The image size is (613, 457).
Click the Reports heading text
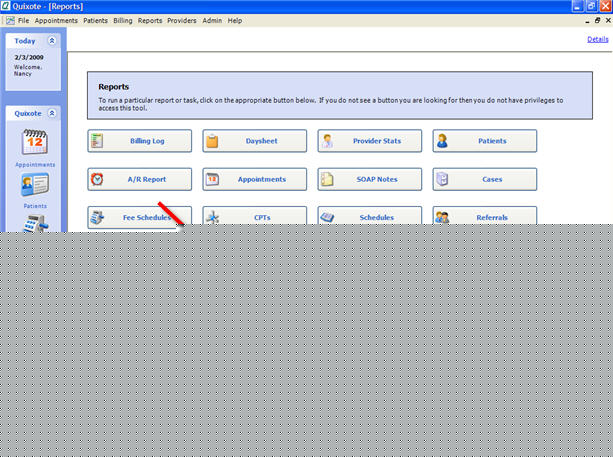tap(113, 87)
